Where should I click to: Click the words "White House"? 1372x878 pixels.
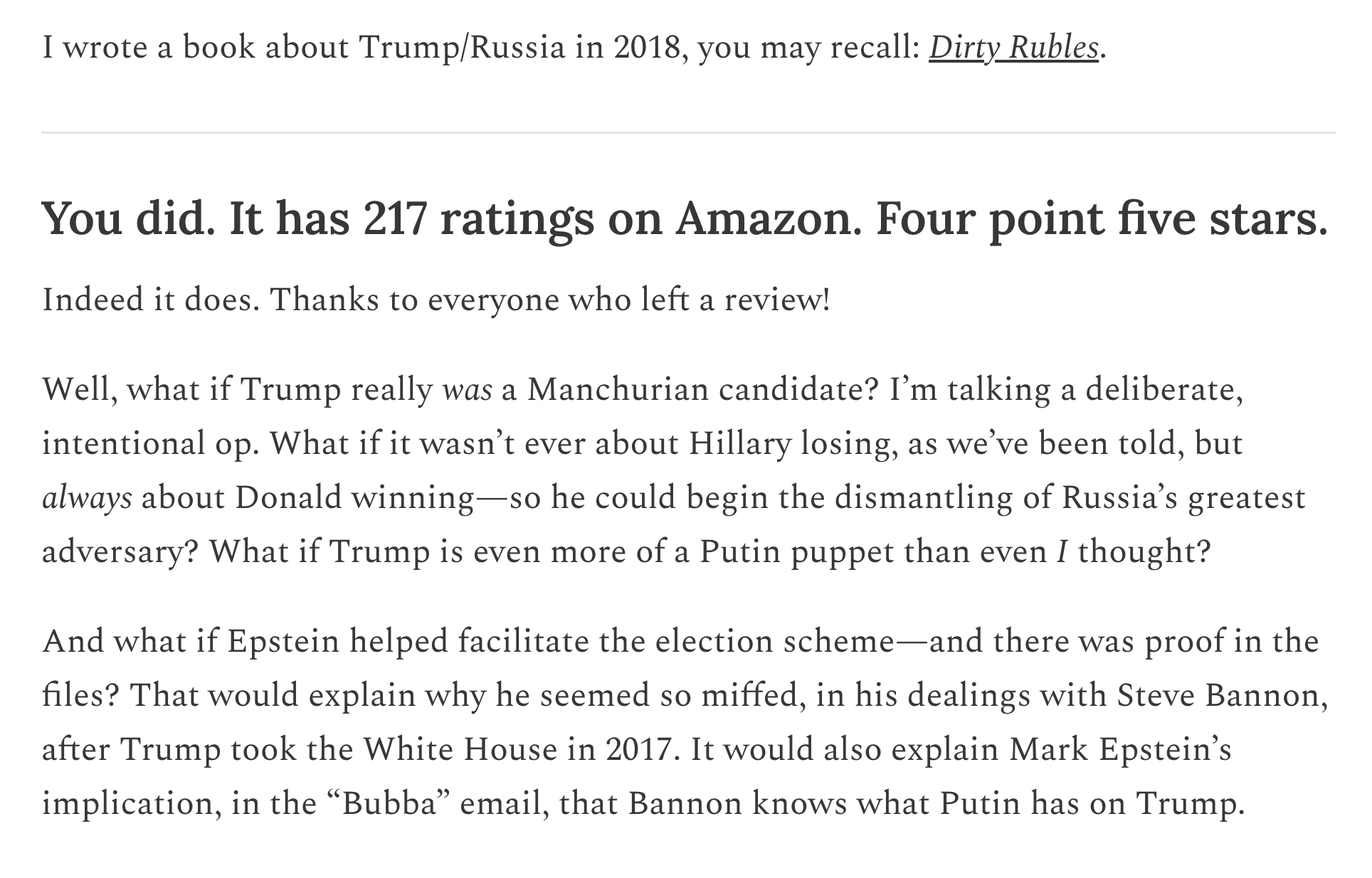pos(460,749)
